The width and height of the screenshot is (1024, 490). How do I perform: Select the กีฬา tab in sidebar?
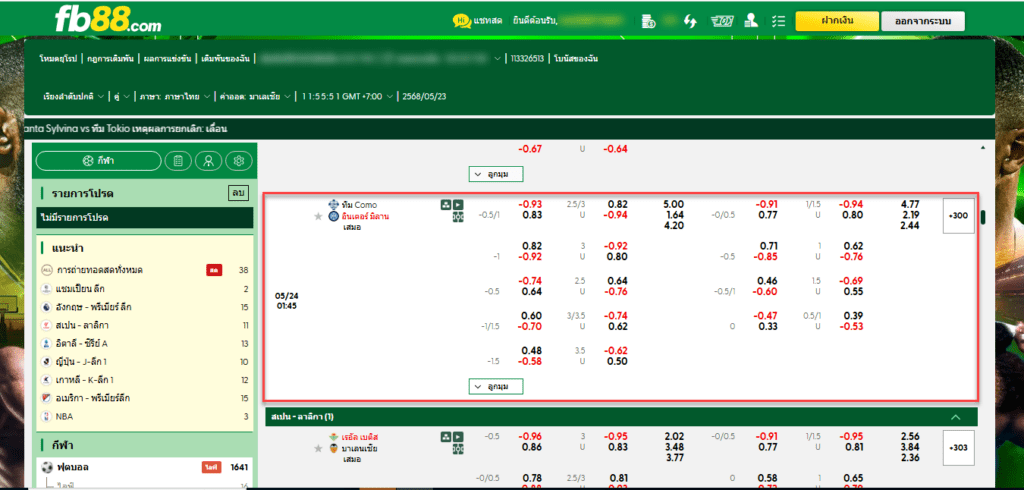[x=98, y=161]
